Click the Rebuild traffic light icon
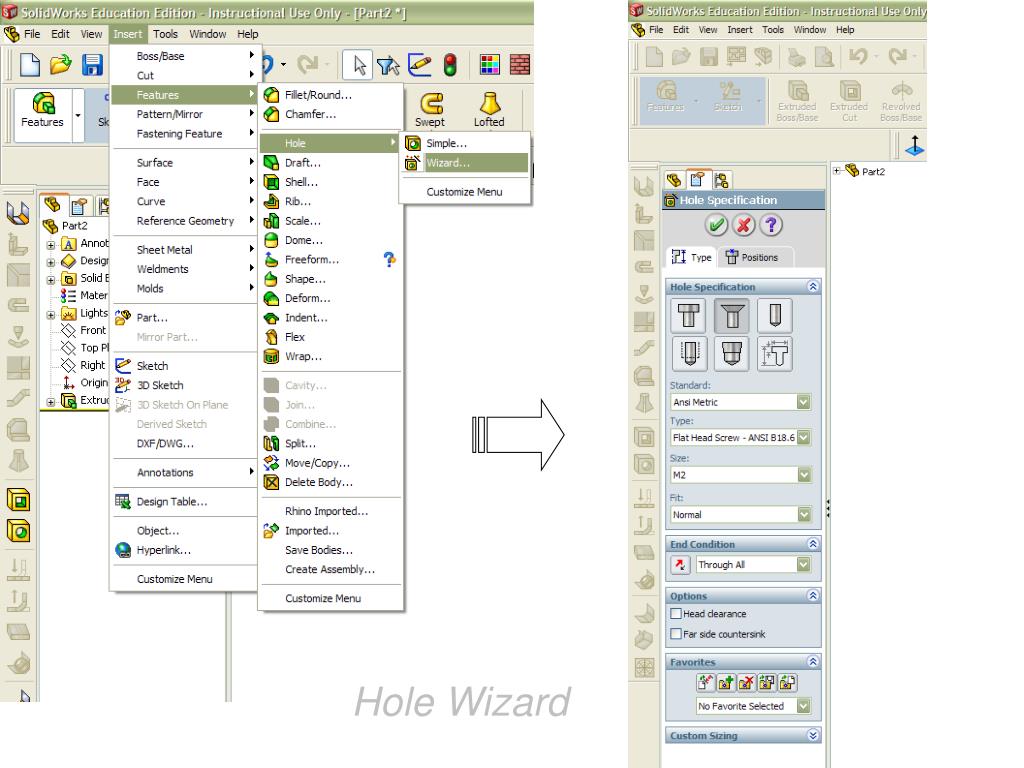Viewport: 1024px width, 768px height. click(450, 65)
